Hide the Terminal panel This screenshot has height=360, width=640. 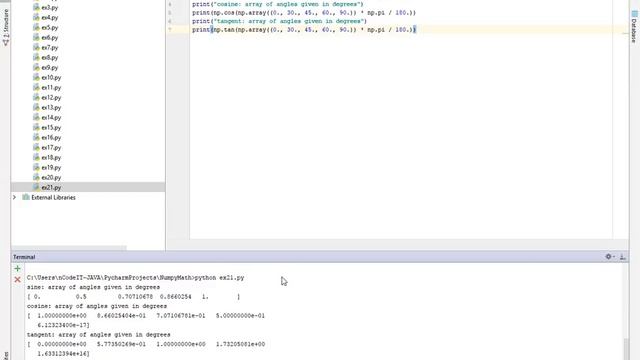click(622, 257)
